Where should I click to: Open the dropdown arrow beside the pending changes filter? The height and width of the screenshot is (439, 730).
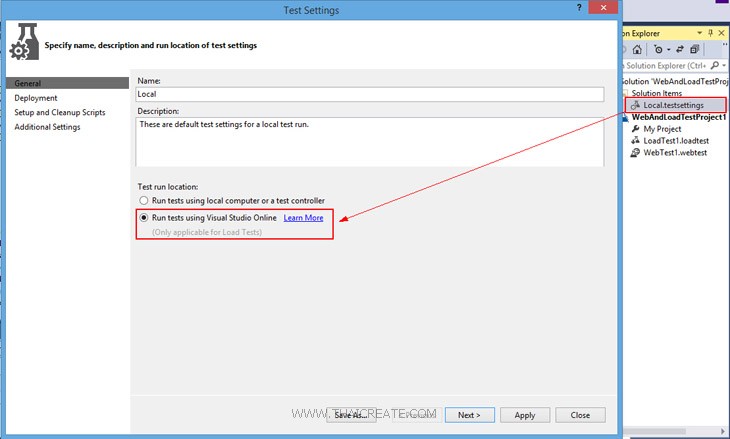pos(668,49)
